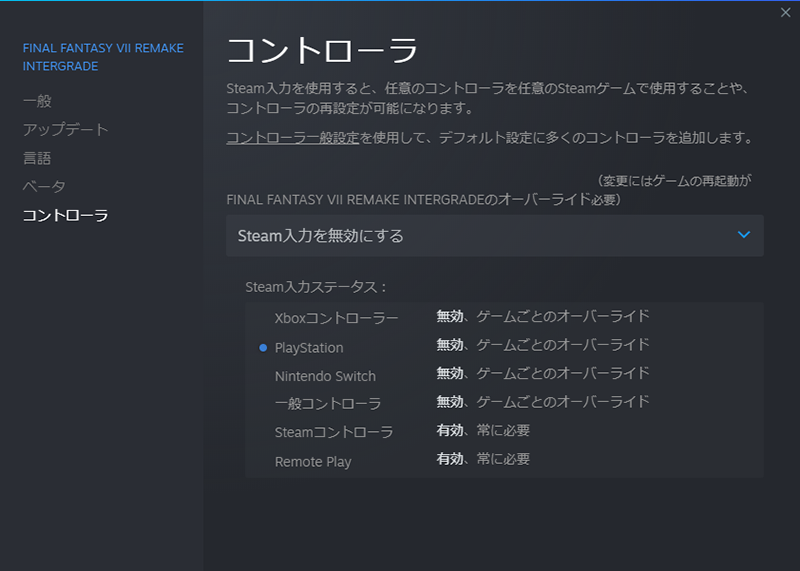Select the Xboxコントローラー status row
800x571 pixels.
click(336, 318)
